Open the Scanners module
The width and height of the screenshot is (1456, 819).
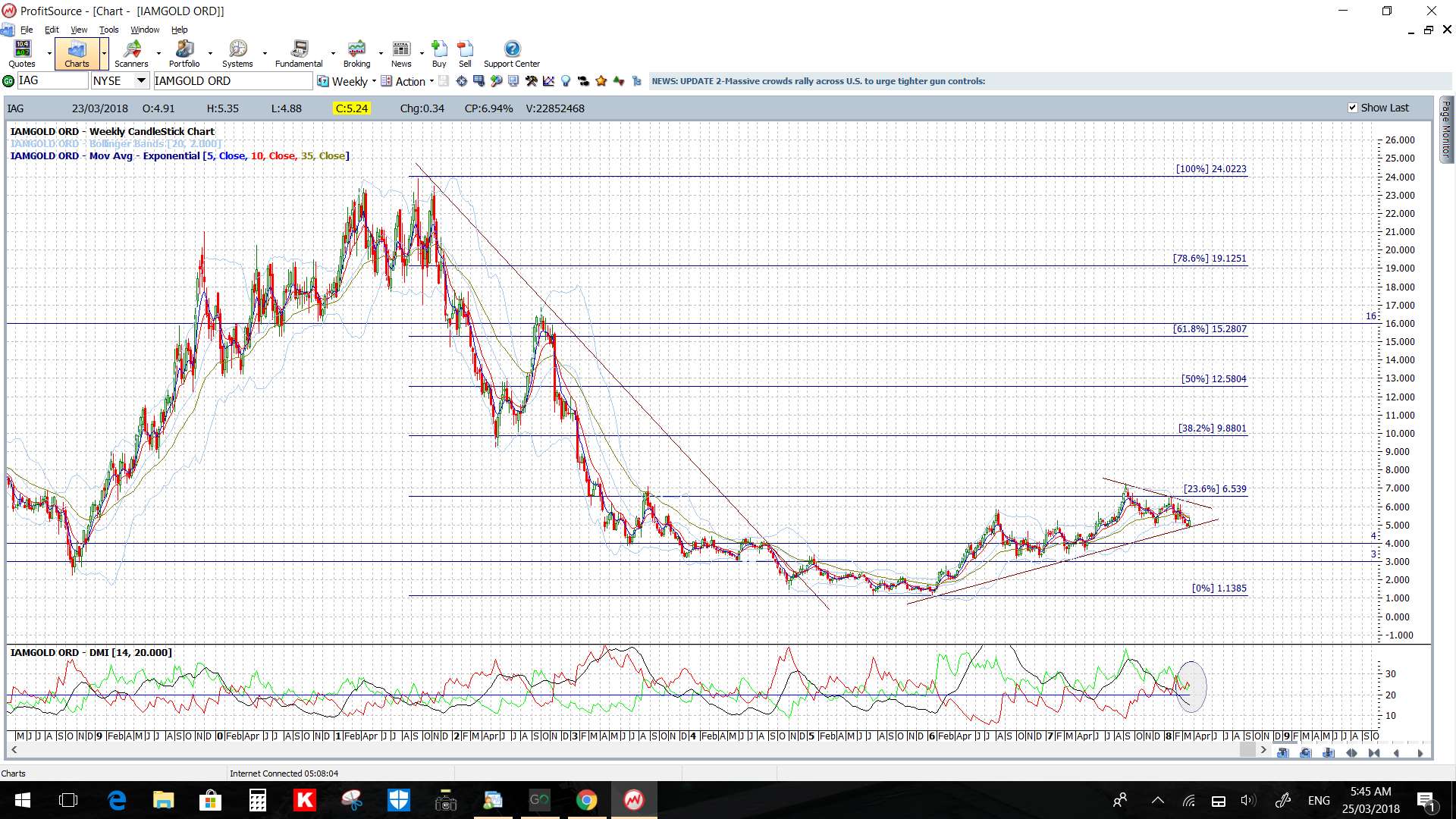point(131,54)
